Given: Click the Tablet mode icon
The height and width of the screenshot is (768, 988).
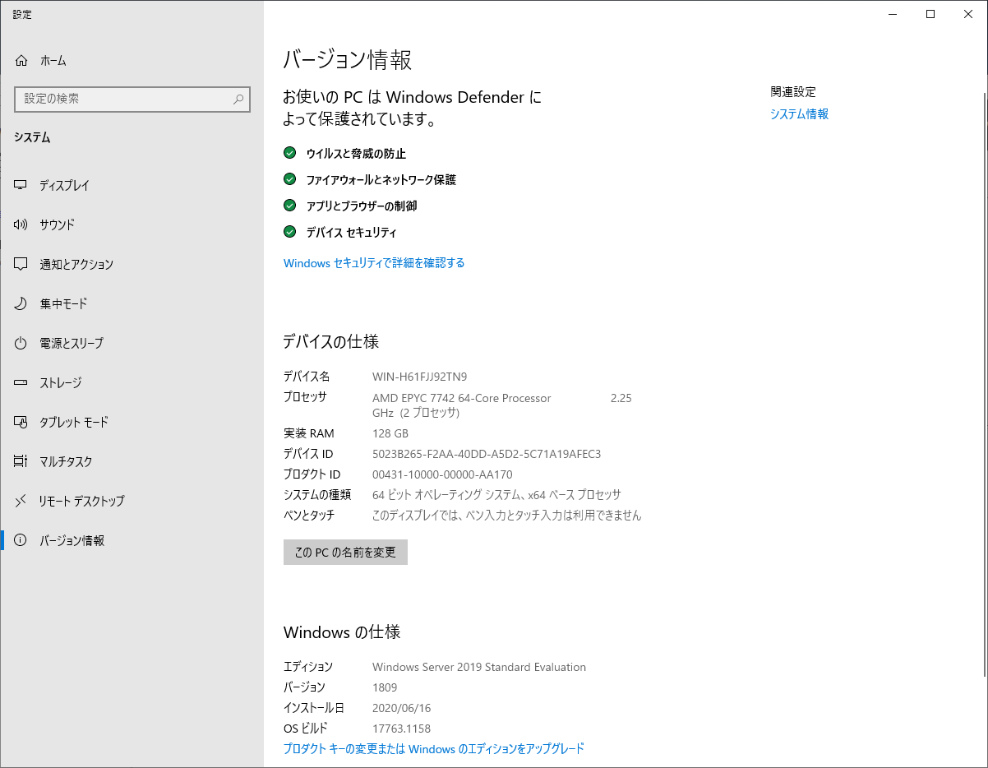Looking at the screenshot, I should point(20,422).
